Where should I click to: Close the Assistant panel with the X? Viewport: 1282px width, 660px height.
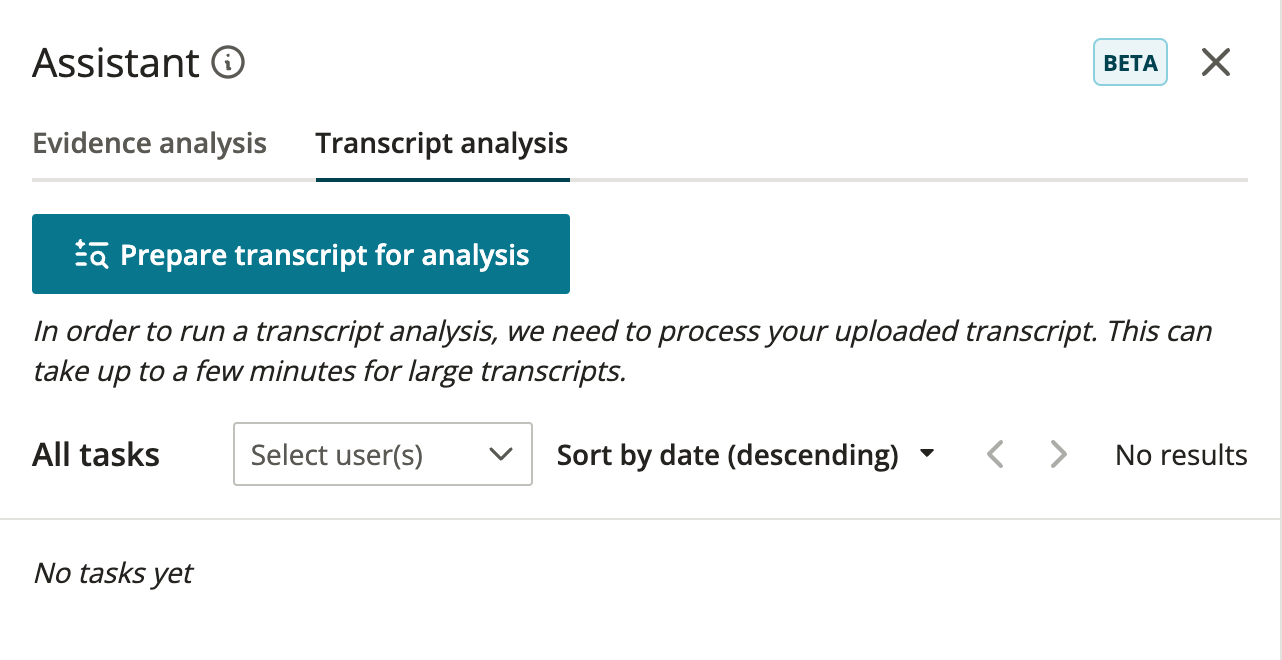[1215, 63]
